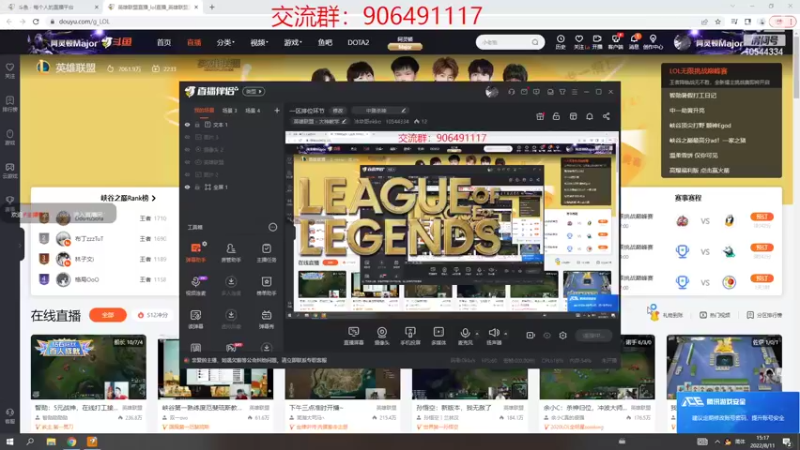This screenshot has height=450, width=800.
Task: Go to 直播 in Douyu navigation
Action: point(194,42)
